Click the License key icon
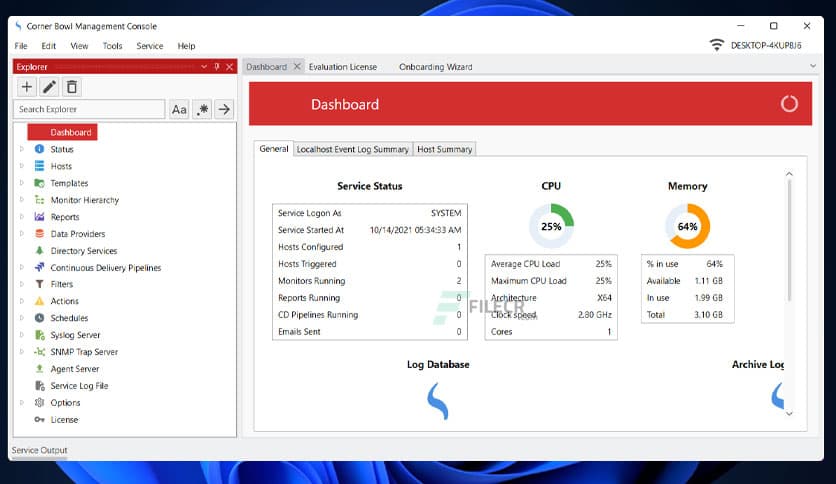The image size is (836, 484). [x=39, y=420]
